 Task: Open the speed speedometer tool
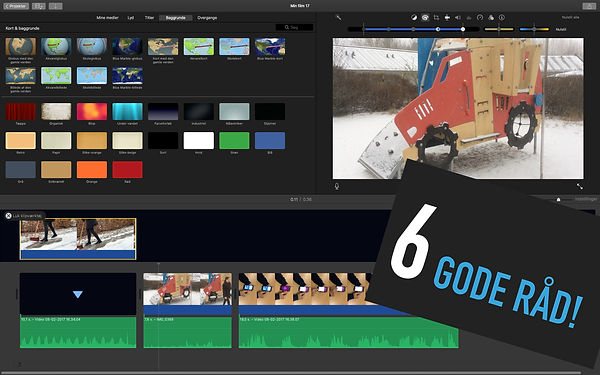click(x=480, y=18)
